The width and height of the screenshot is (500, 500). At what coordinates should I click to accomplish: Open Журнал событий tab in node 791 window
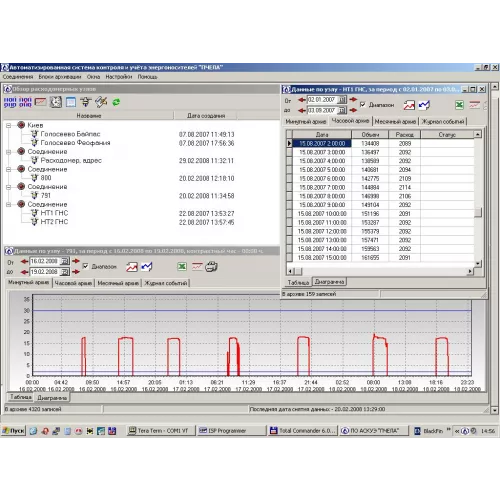click(166, 283)
